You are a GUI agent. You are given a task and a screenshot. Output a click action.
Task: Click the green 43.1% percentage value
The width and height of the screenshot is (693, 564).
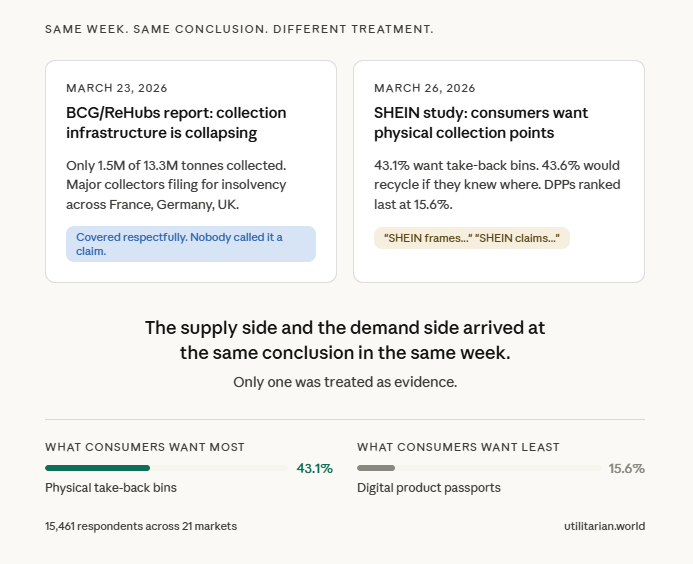[314, 468]
